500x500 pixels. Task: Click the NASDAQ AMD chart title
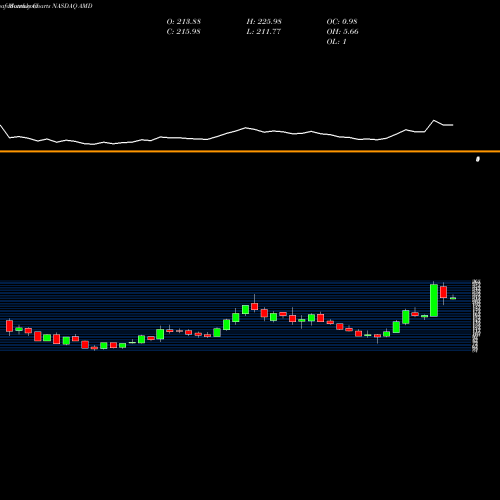46,6
